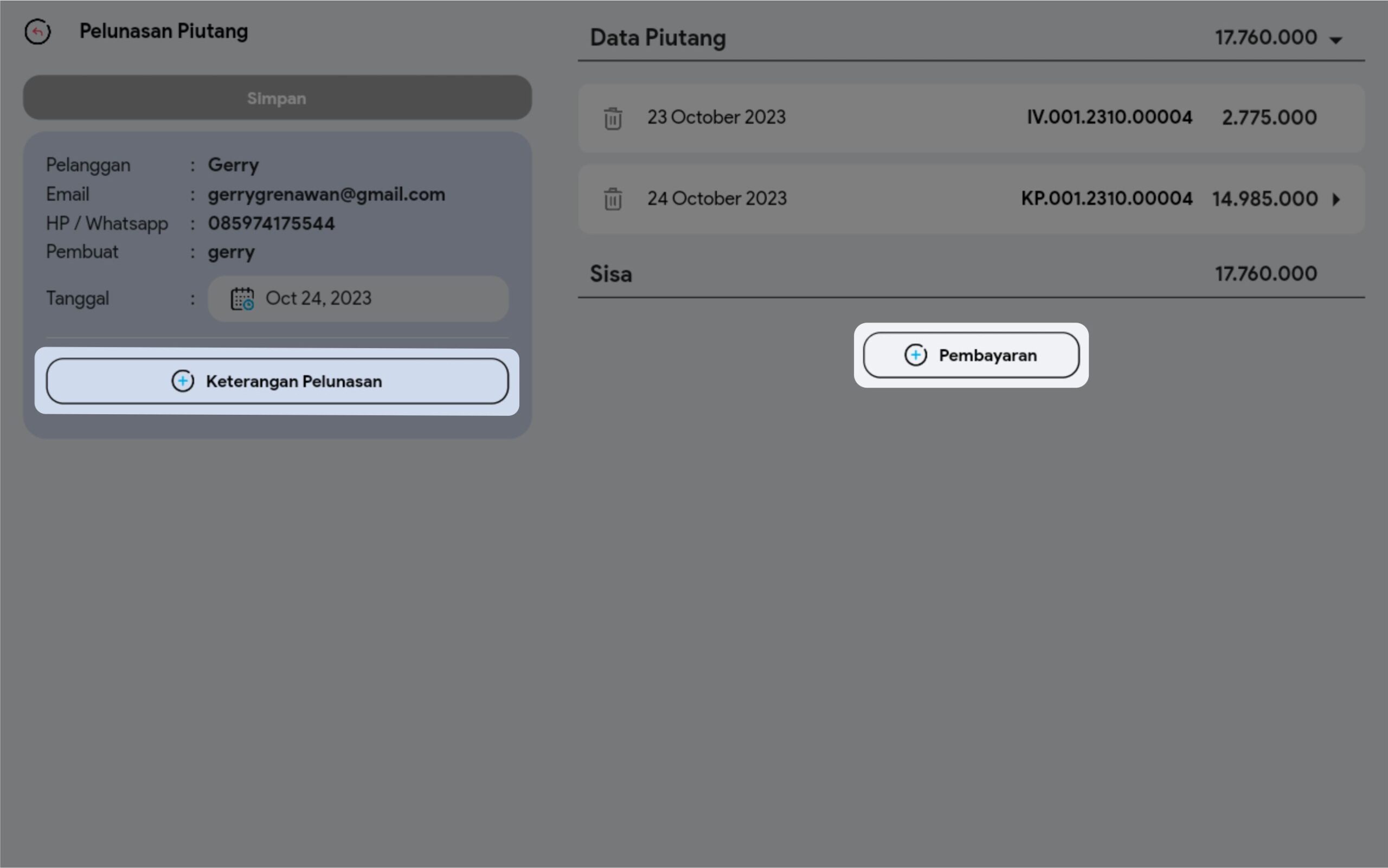
Task: Delete the 23 October 2023 receivable
Action: coord(613,118)
